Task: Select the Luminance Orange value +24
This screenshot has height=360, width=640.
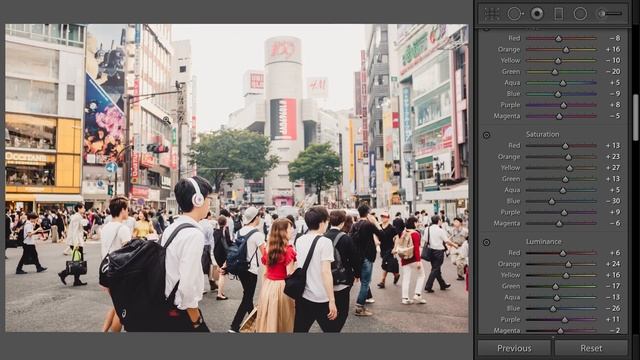Action: tap(613, 264)
